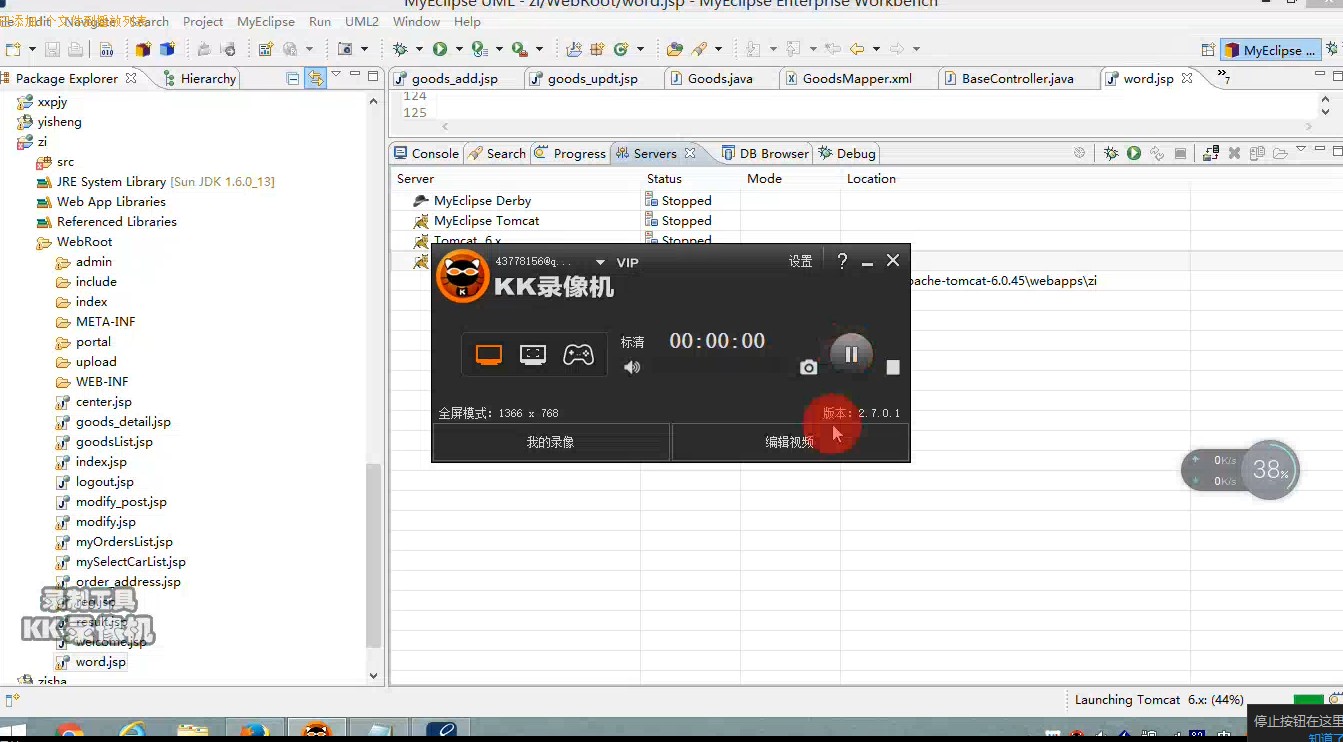
Task: Select the admin folder
Action: pyautogui.click(x=94, y=262)
